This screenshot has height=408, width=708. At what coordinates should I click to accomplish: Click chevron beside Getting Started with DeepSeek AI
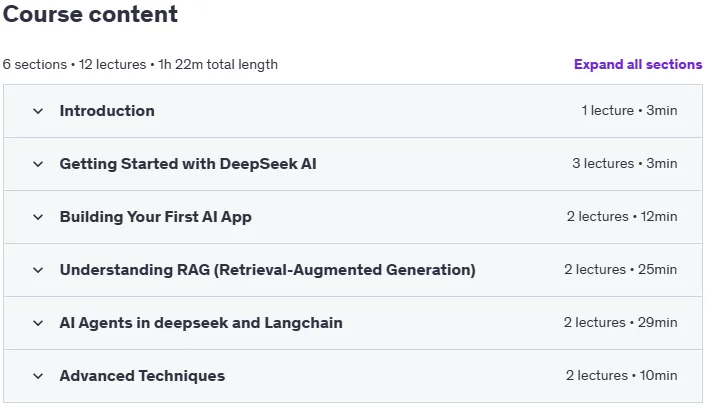(38, 164)
